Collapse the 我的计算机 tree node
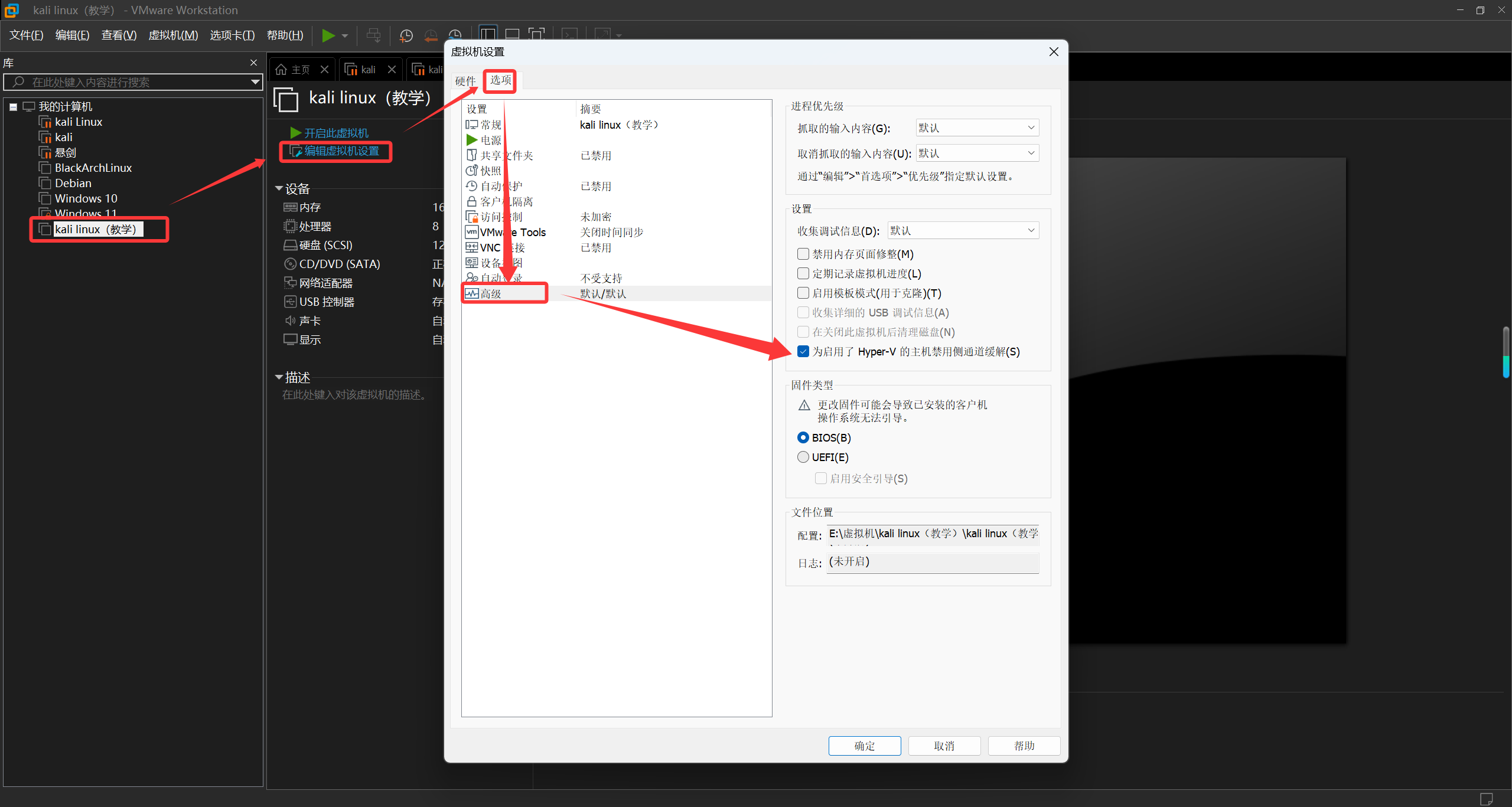The width and height of the screenshot is (1512, 807). [x=13, y=107]
